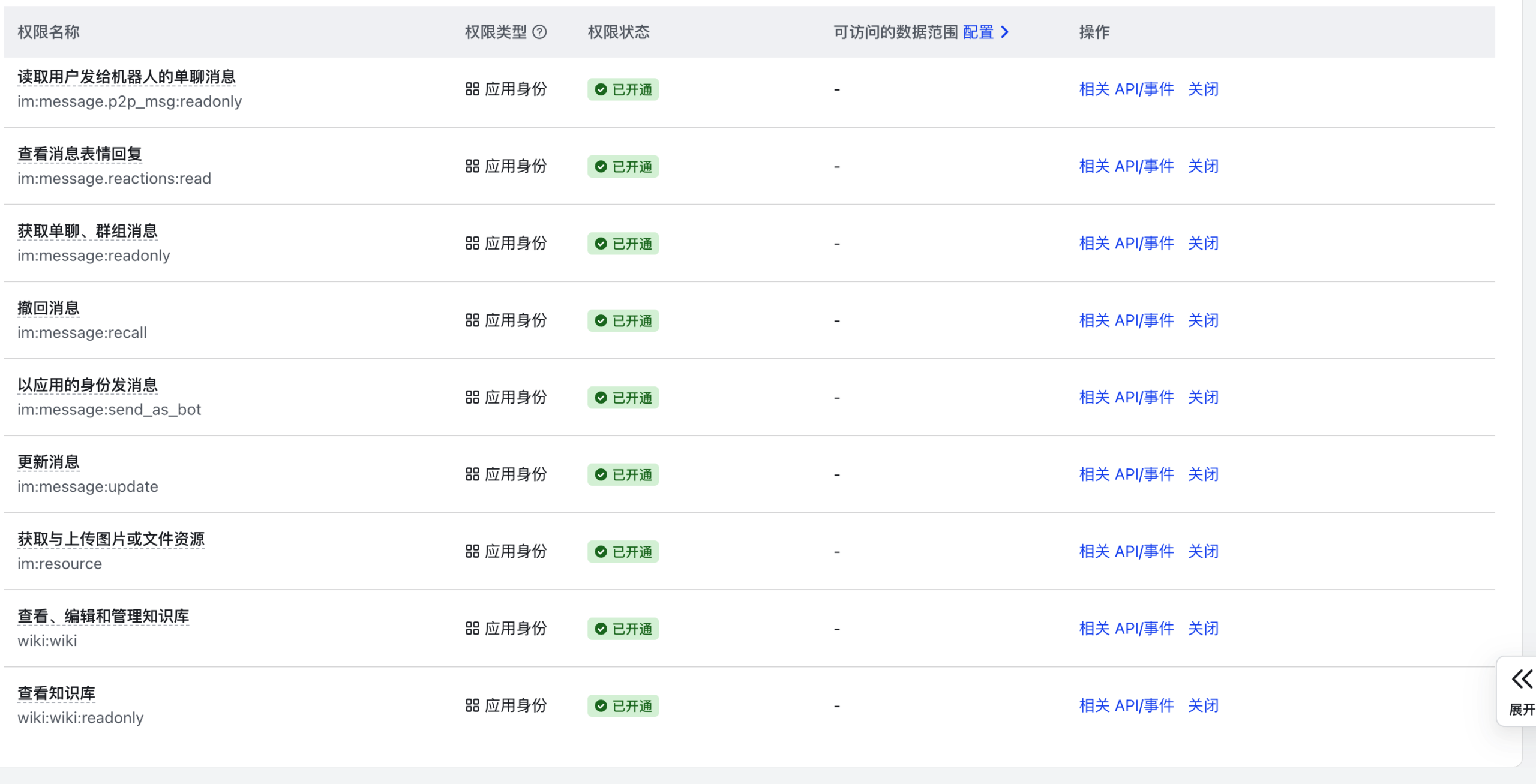Click the grid icon for im:message.reactions:read row

472,166
